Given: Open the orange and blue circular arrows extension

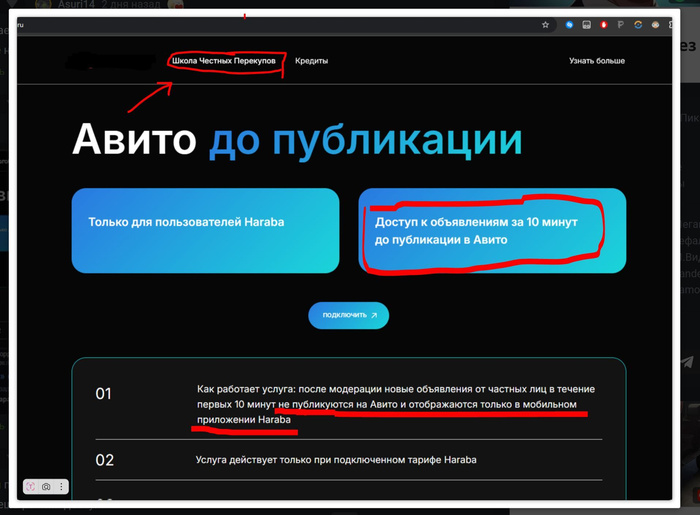Looking at the screenshot, I should pyautogui.click(x=638, y=25).
